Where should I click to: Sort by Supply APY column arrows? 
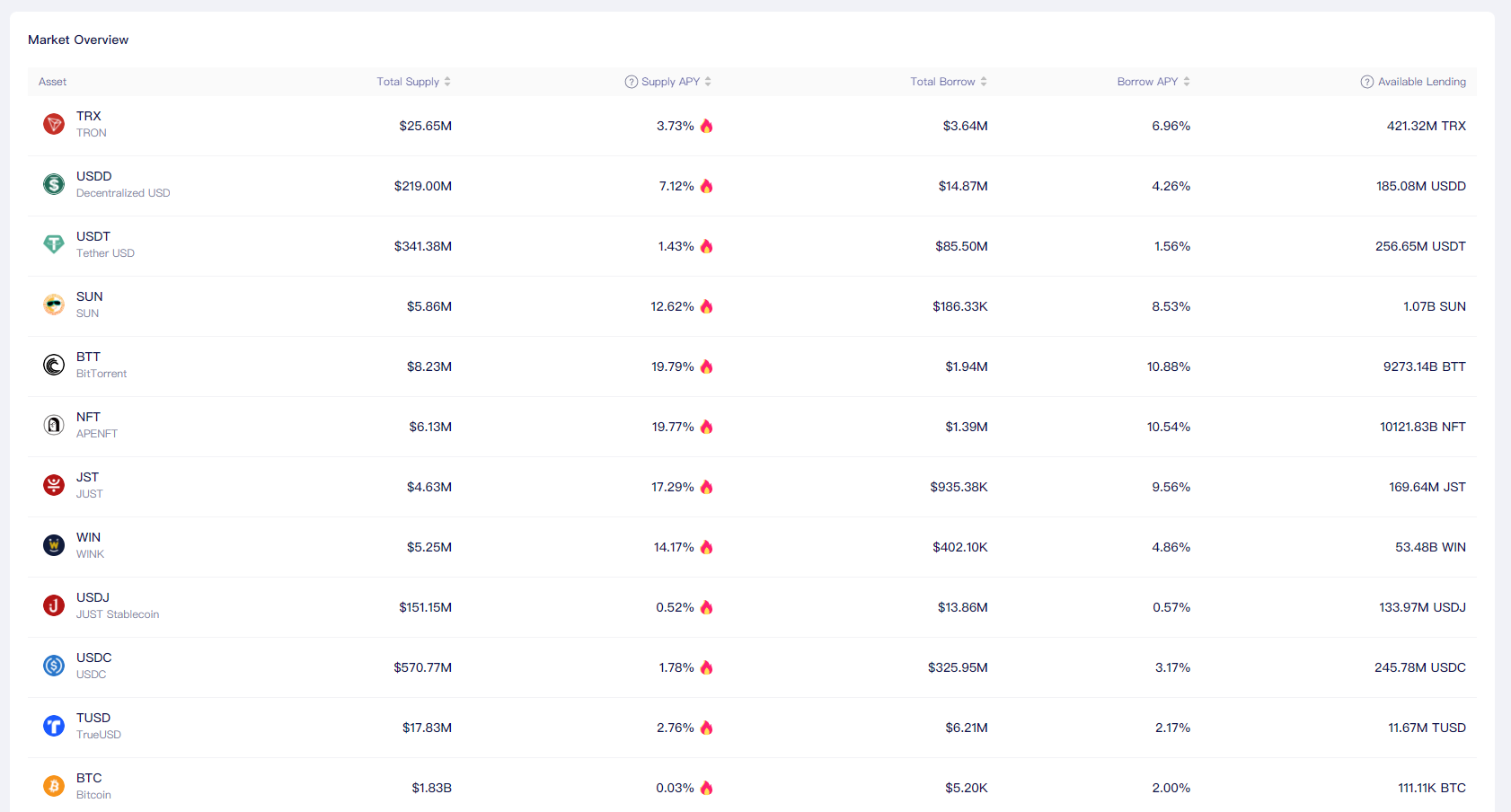(x=708, y=82)
